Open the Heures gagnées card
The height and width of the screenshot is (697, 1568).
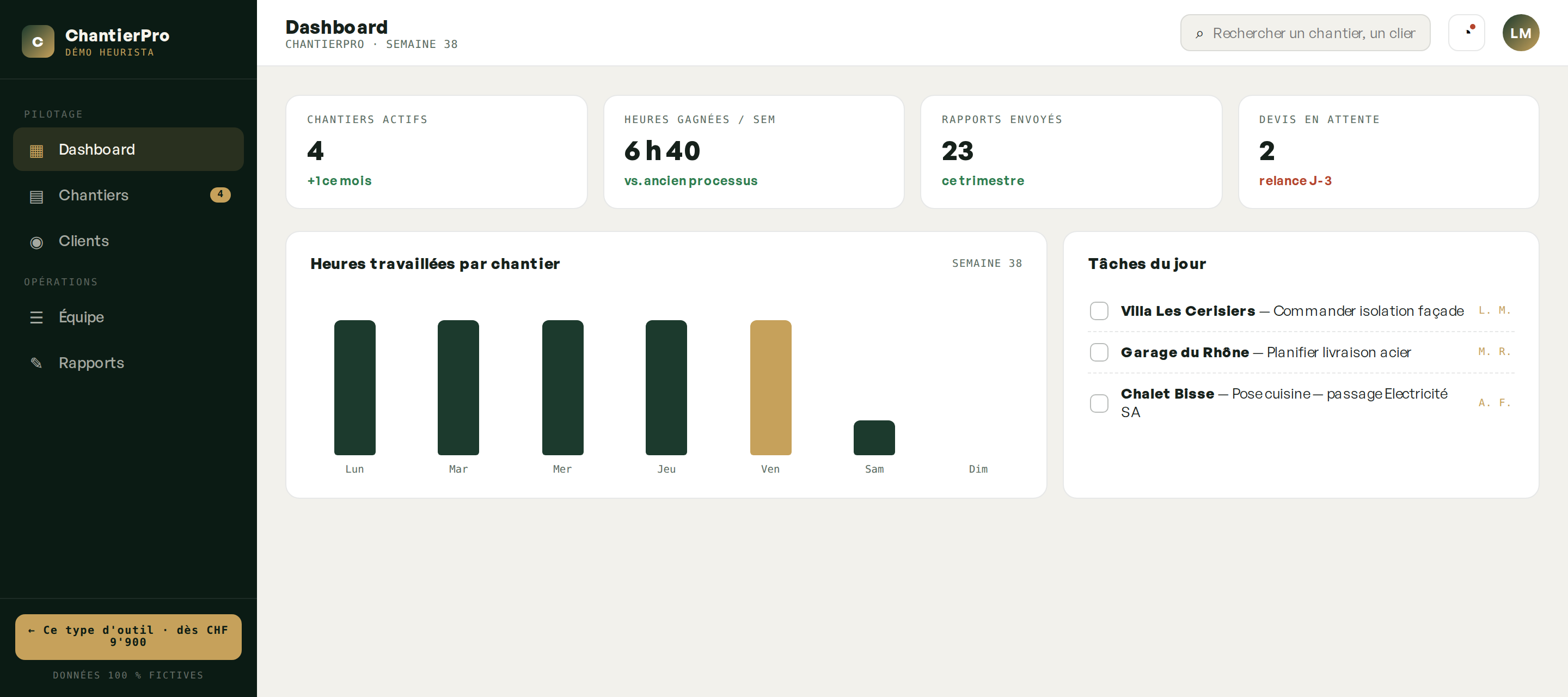[754, 151]
